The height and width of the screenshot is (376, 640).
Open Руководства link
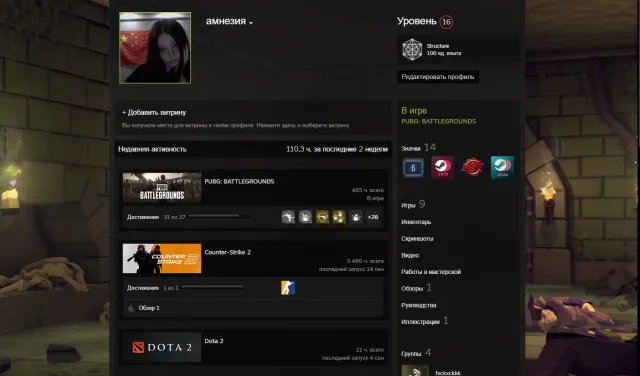[x=418, y=305]
